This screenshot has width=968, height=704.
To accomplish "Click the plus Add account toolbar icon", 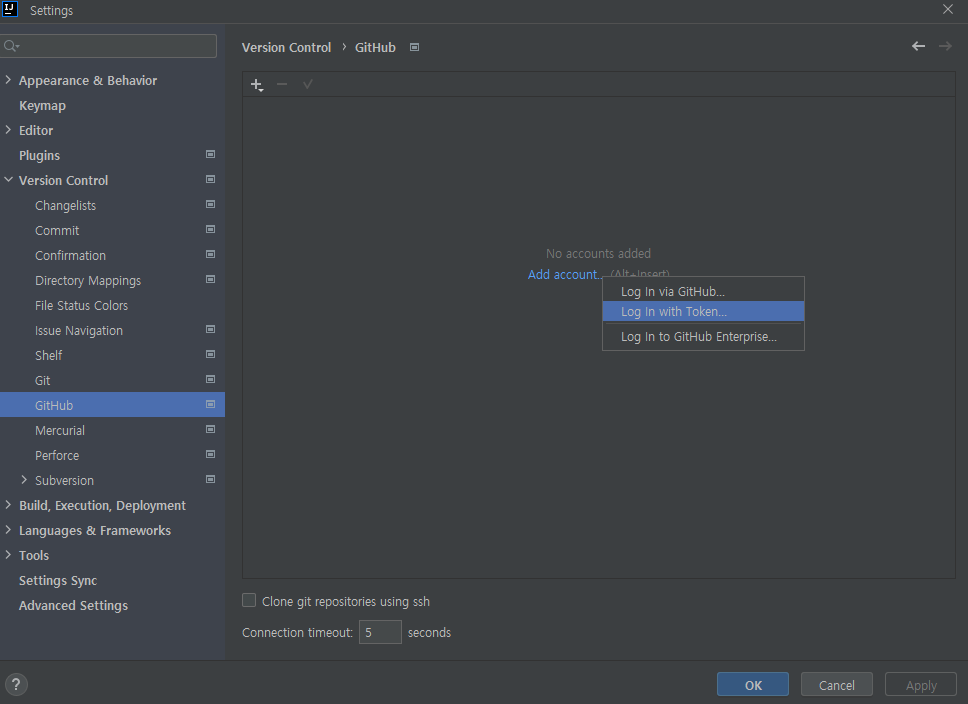I will coord(257,85).
